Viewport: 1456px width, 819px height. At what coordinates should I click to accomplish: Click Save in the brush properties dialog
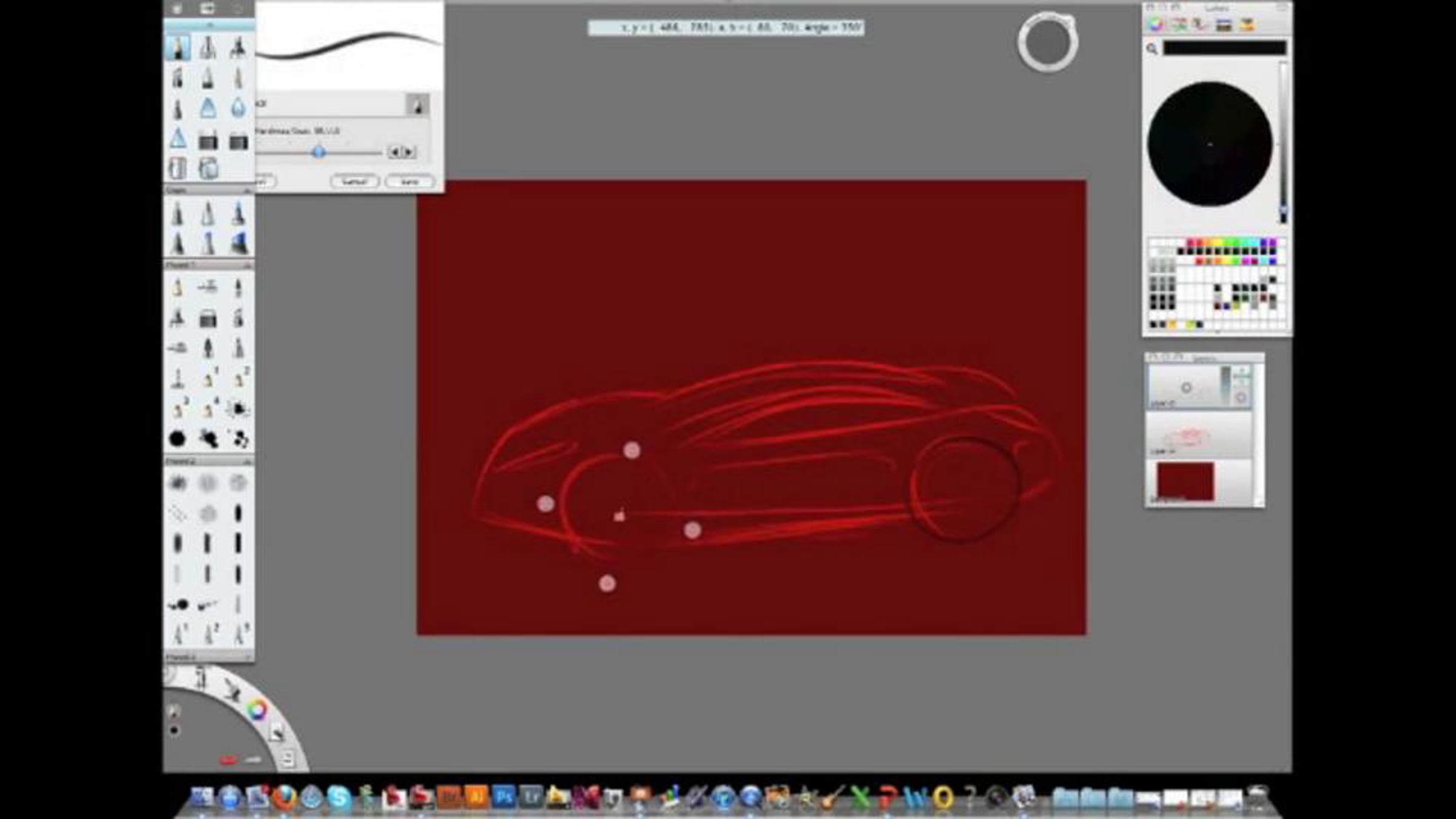click(x=409, y=181)
